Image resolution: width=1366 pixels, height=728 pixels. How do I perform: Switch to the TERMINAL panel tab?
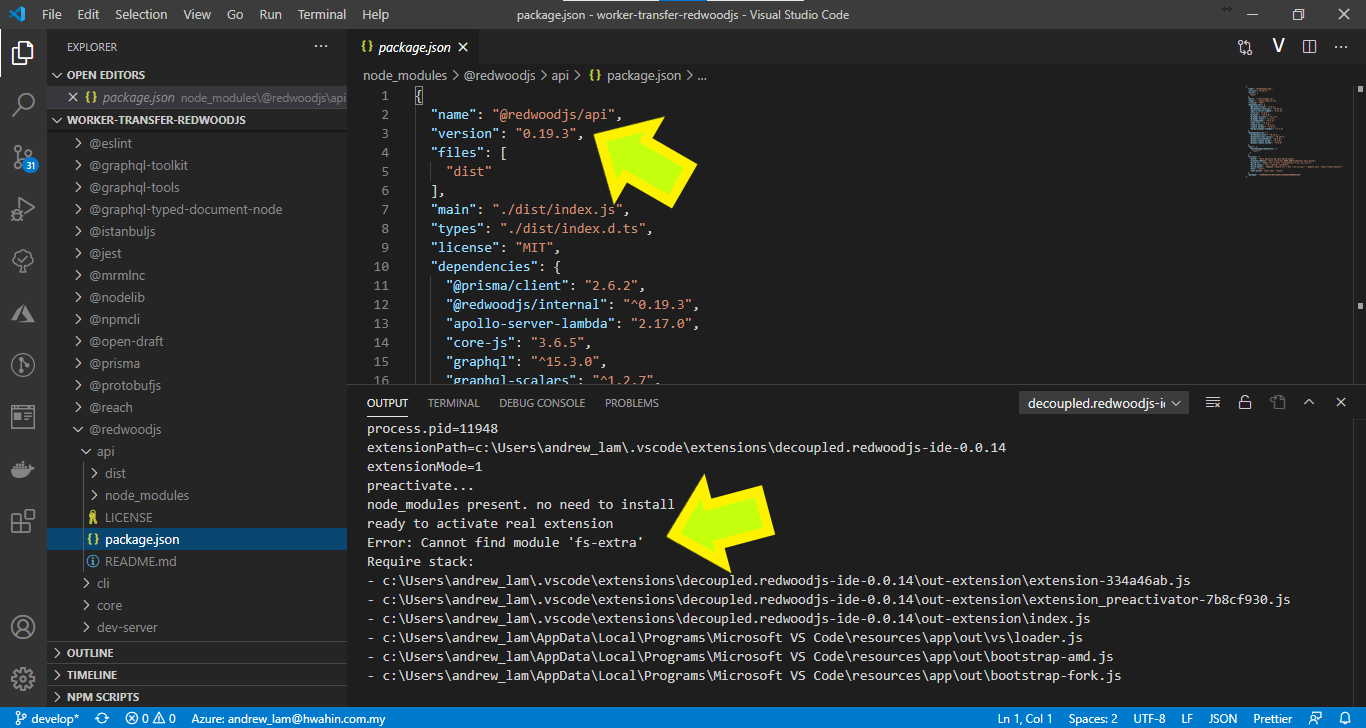(x=454, y=403)
